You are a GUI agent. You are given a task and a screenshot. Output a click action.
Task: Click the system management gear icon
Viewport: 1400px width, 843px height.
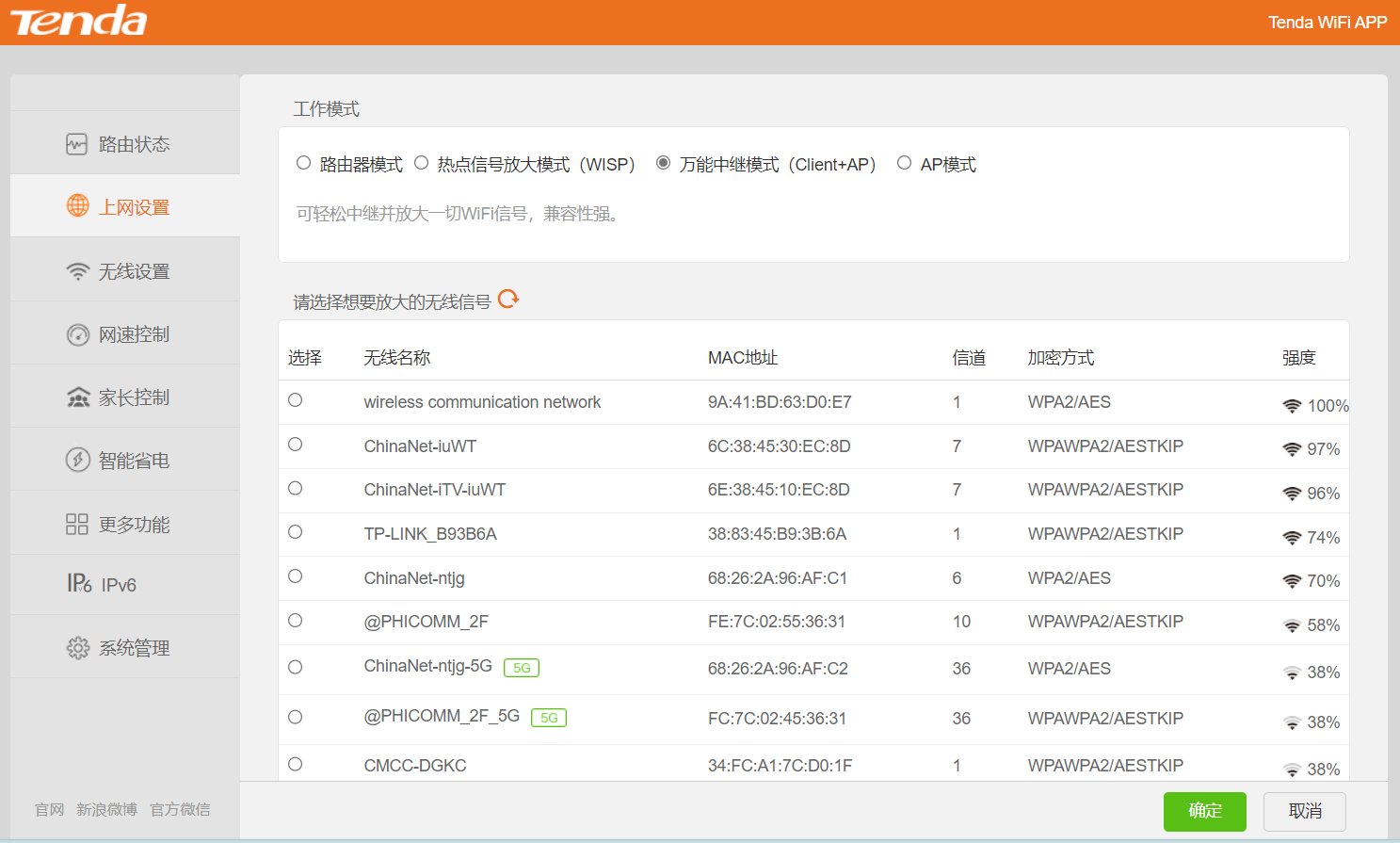[x=78, y=648]
